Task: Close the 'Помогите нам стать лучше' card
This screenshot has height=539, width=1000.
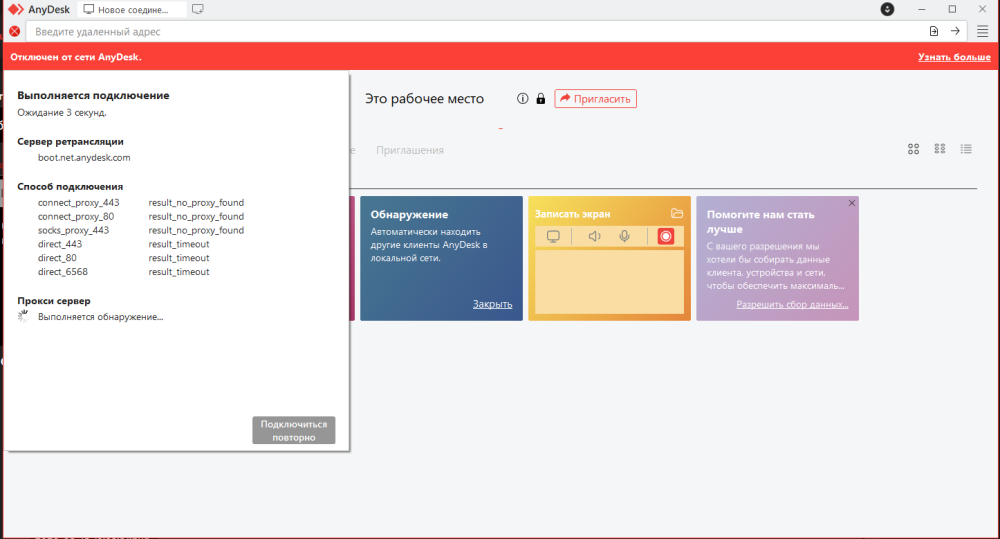Action: pyautogui.click(x=851, y=203)
